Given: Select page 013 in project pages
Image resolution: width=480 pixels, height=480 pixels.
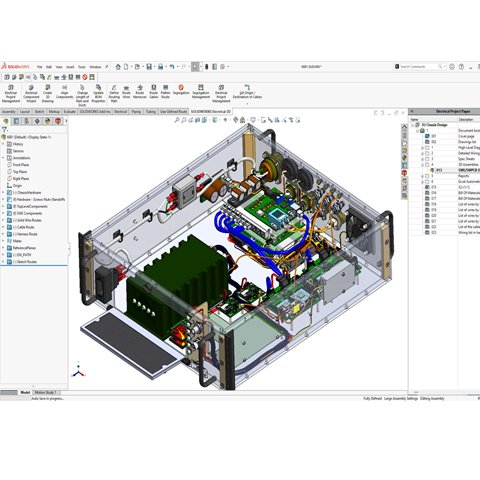Looking at the screenshot, I should [439, 170].
